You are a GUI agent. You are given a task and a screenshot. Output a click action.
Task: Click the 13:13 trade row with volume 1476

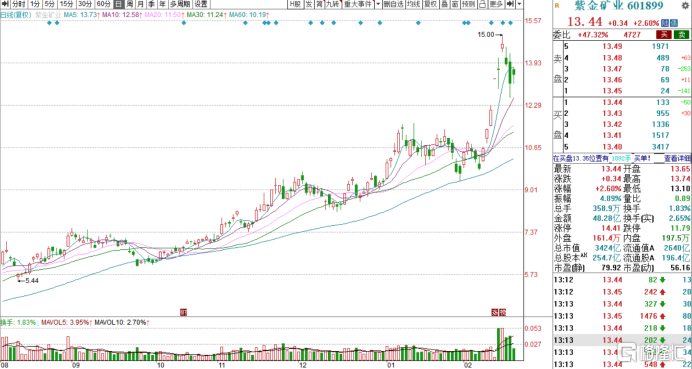pyautogui.click(x=622, y=316)
